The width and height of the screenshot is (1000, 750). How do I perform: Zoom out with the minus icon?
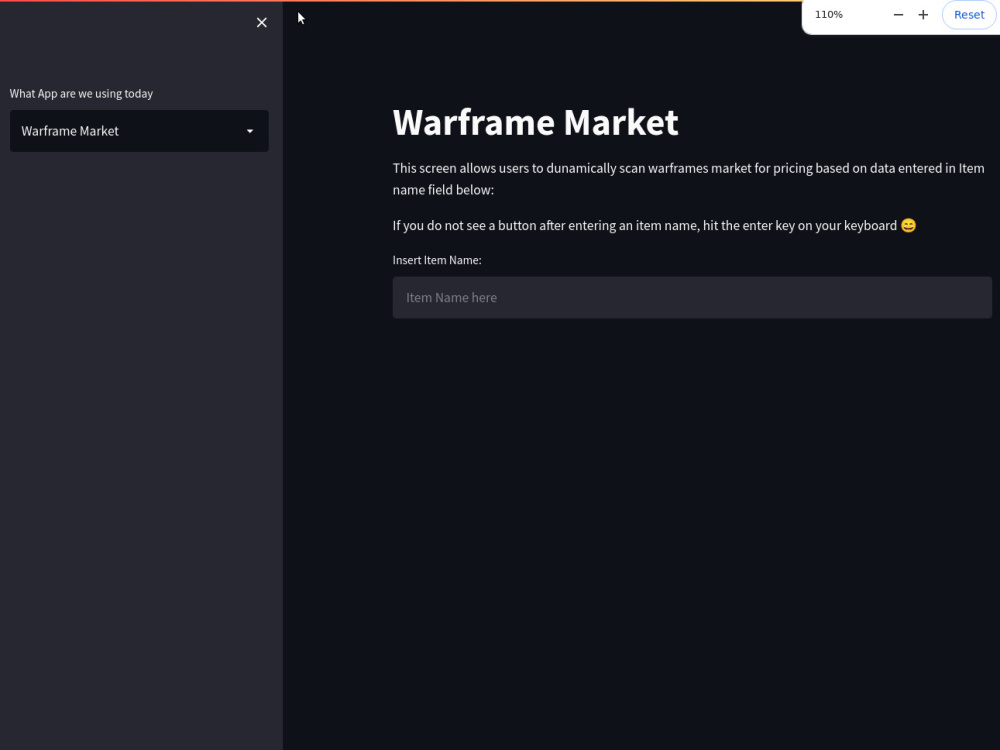tap(898, 15)
